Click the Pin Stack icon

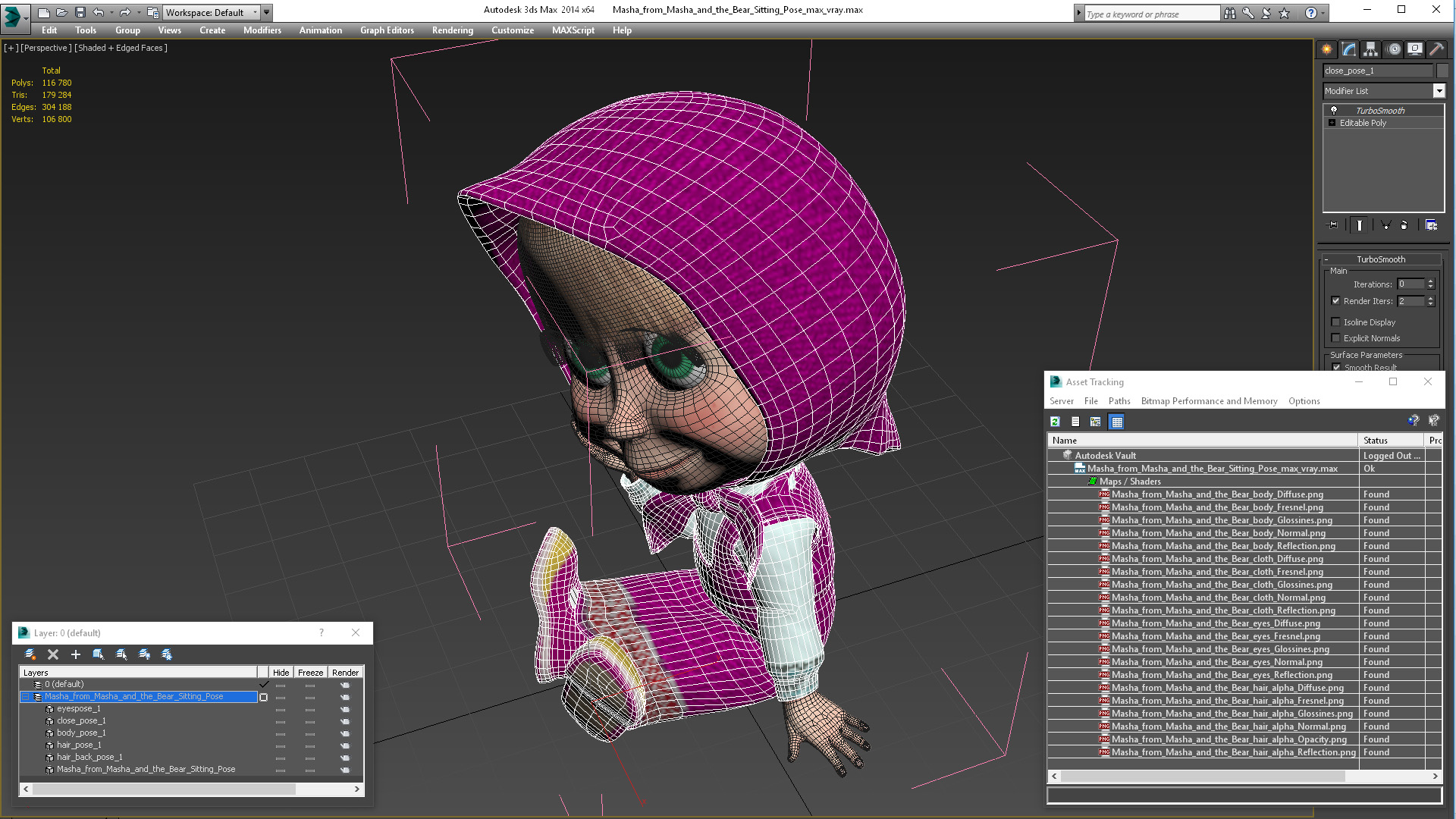[1332, 225]
